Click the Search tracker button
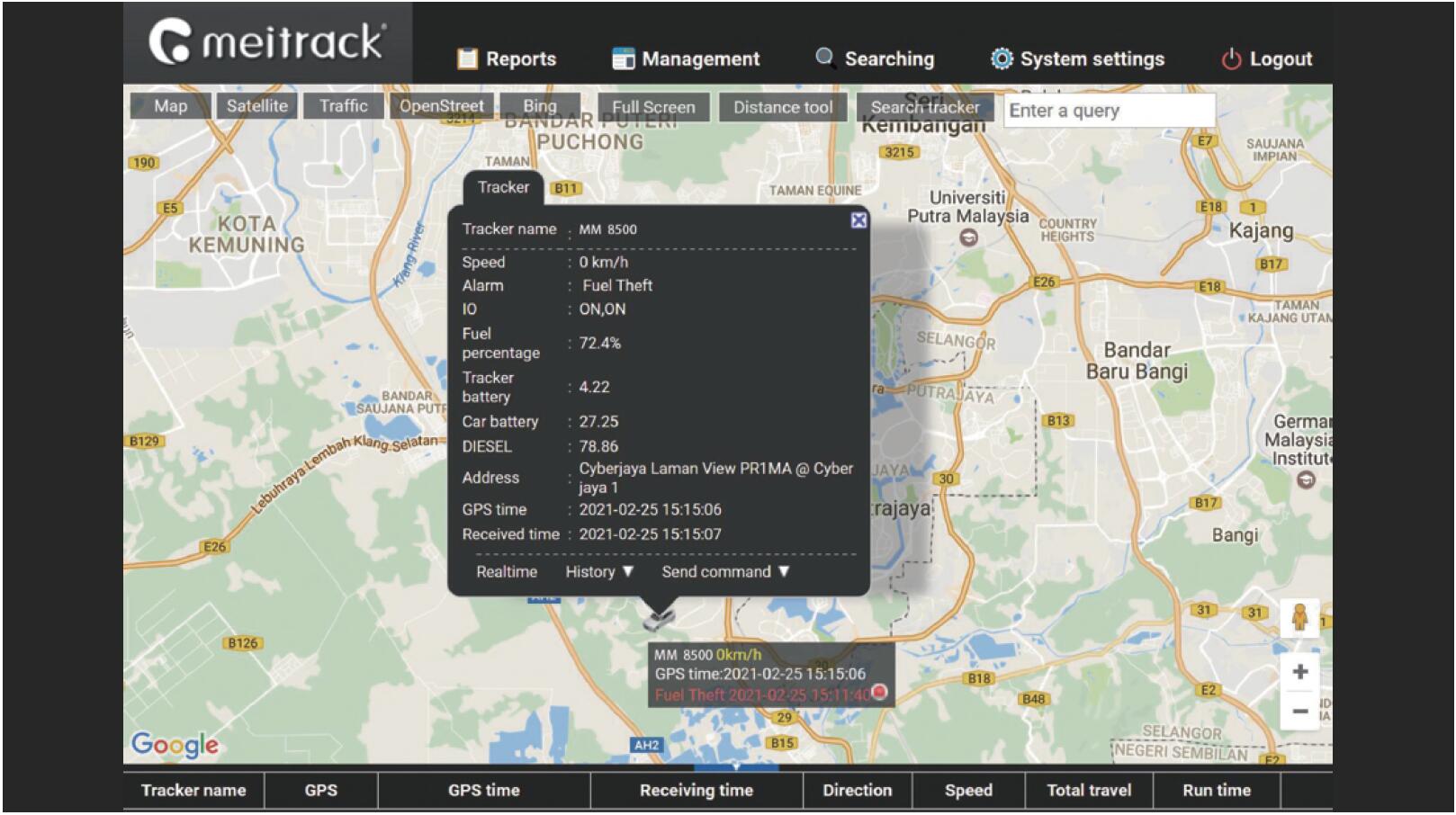Screen dimensions: 1456x815 pos(924,107)
